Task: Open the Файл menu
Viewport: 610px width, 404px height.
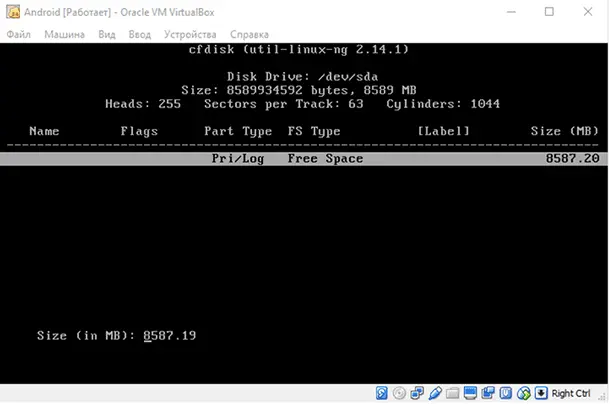Action: 19,35
